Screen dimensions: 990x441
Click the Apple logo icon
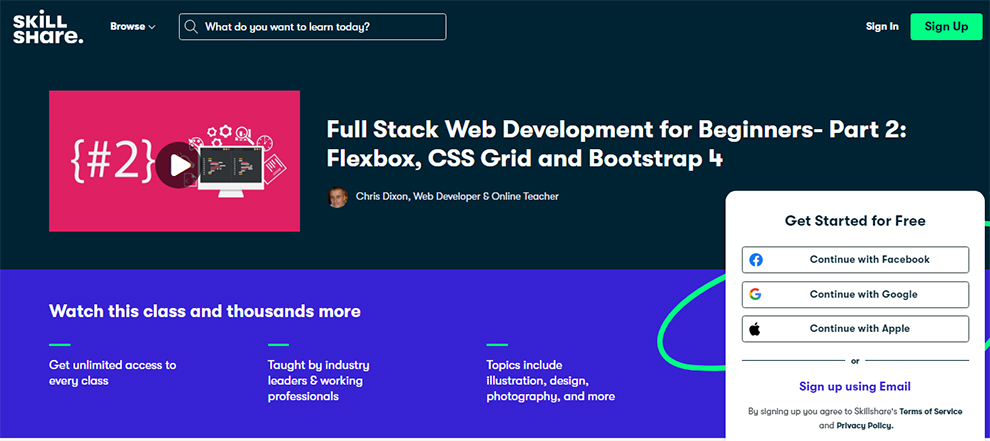pos(755,329)
